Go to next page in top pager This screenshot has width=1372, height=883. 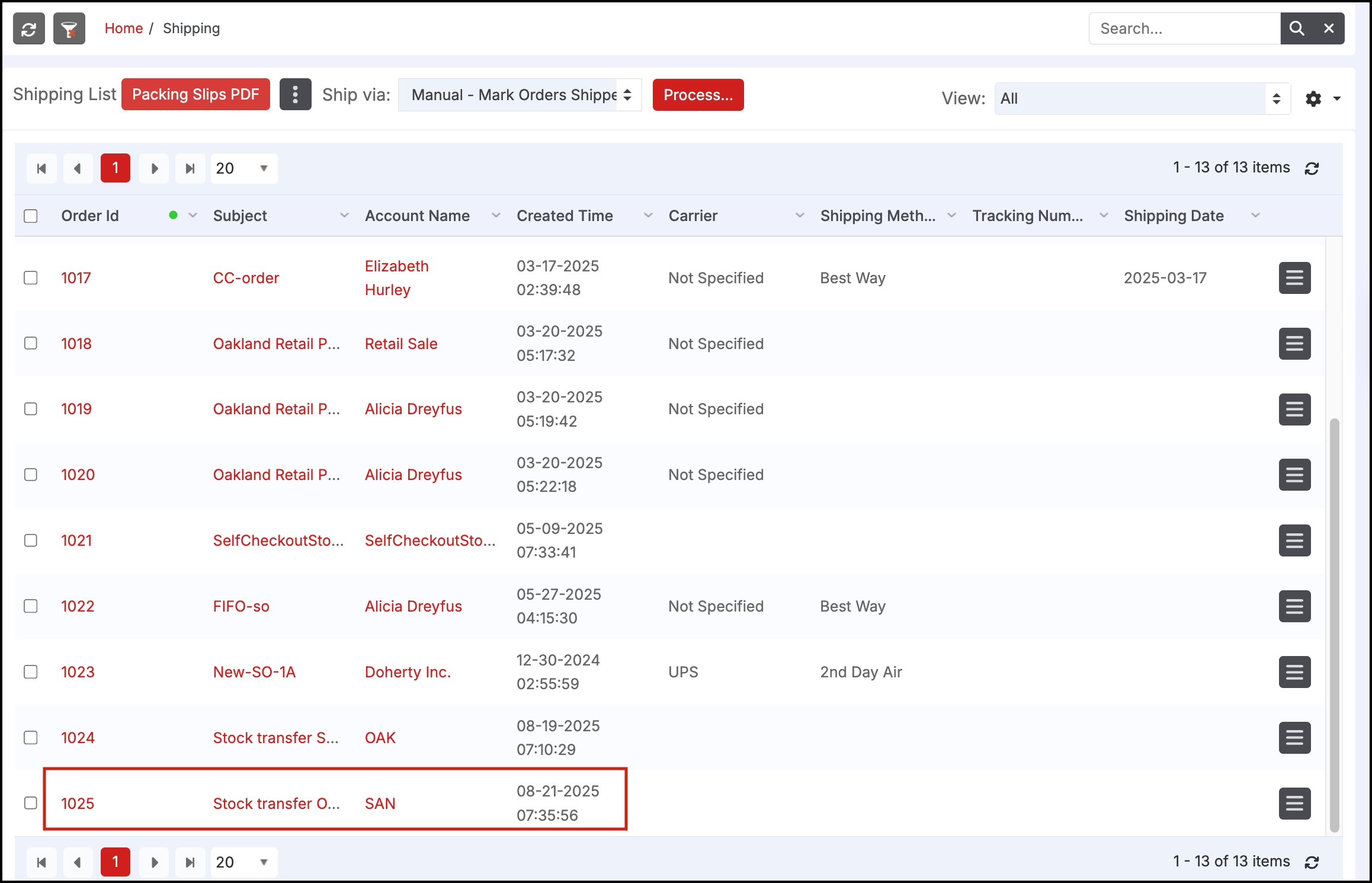tap(154, 168)
